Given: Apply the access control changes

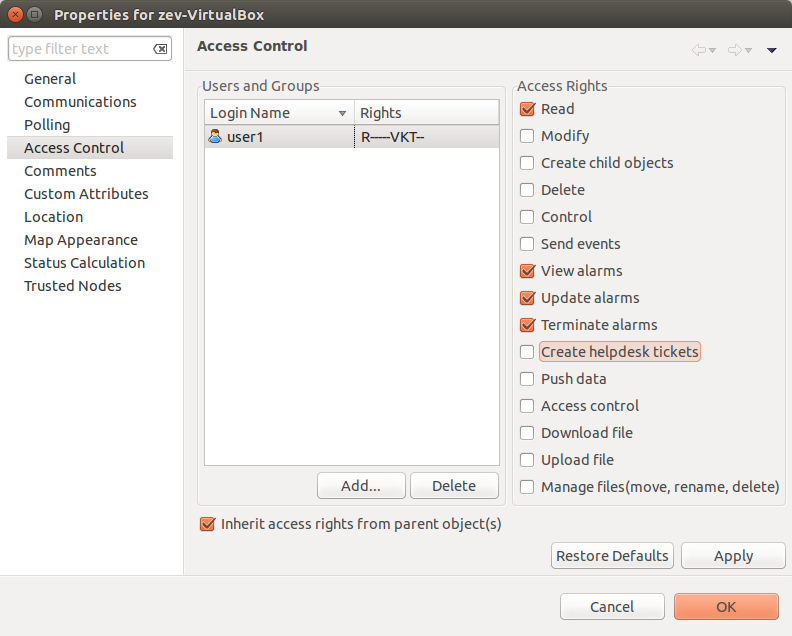Looking at the screenshot, I should click(733, 556).
